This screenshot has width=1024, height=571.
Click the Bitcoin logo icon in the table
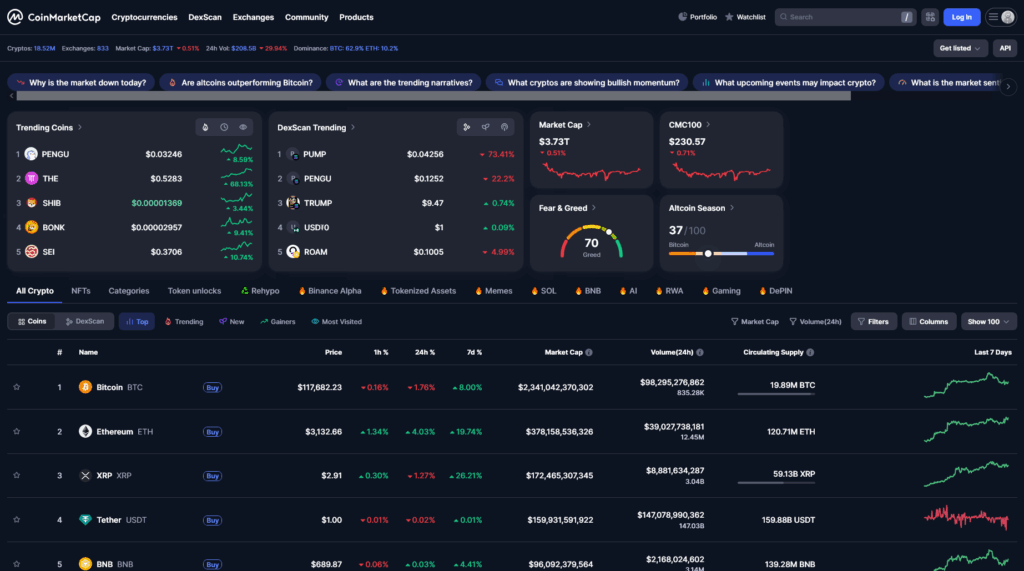(85, 387)
